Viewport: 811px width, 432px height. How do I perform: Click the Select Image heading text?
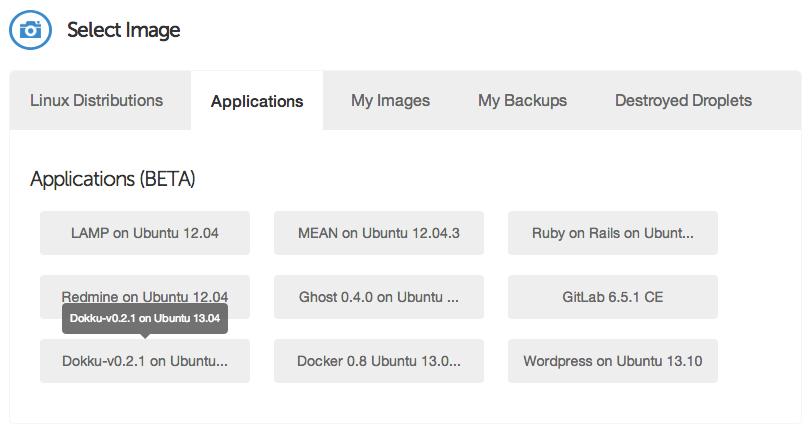click(x=124, y=30)
